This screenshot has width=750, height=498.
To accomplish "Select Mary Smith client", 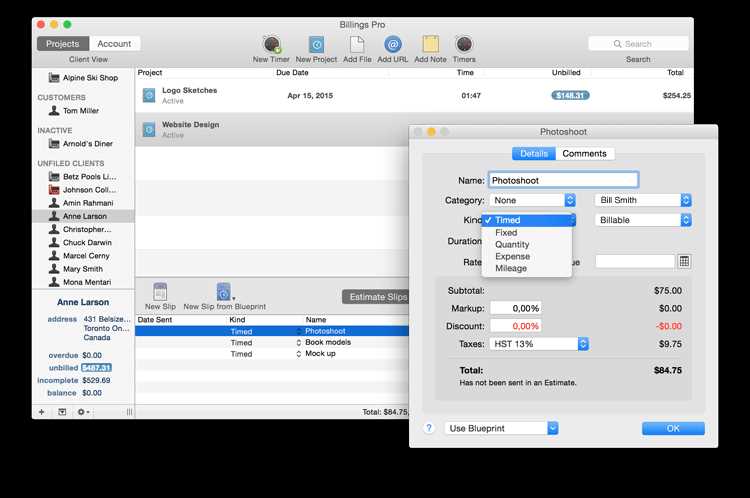I will (83, 269).
